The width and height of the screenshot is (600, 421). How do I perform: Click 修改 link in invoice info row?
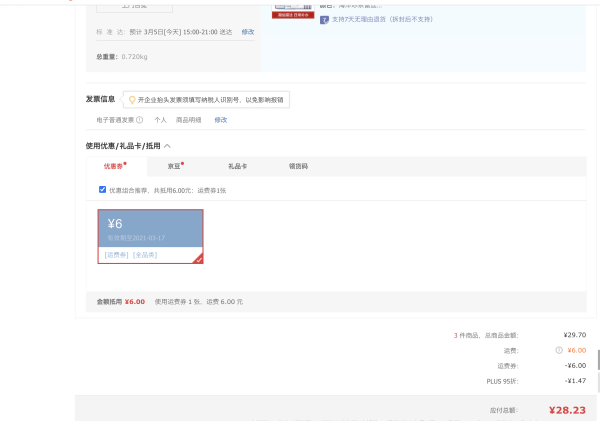[x=221, y=120]
